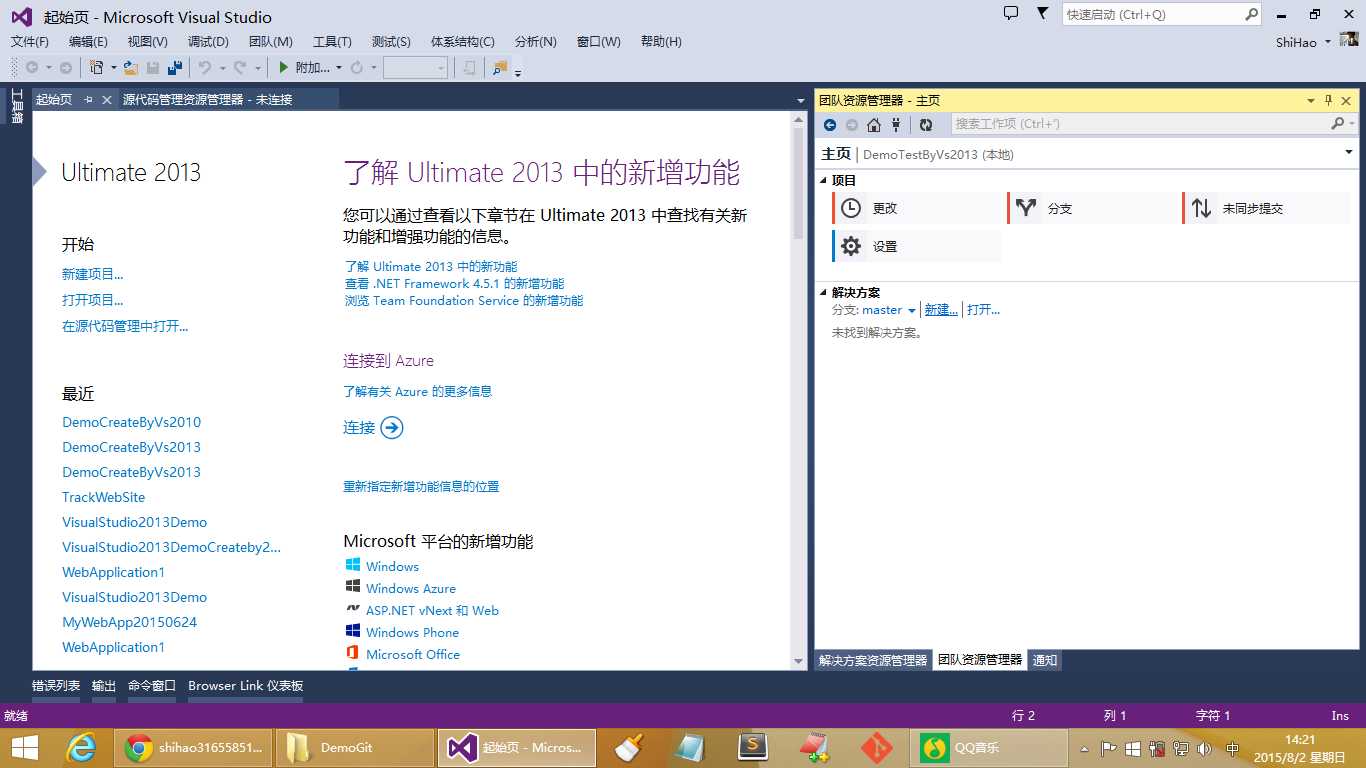Open the QQ音乐 taskbar button
Viewport: 1366px width, 768px height.
point(988,748)
